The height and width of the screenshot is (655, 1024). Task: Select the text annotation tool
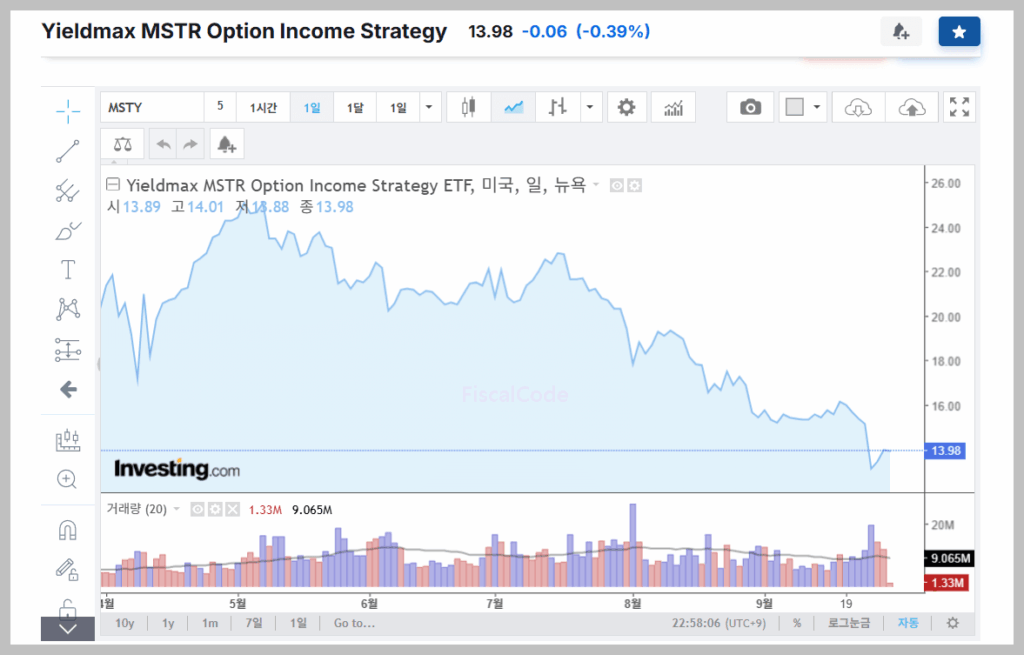tap(68, 269)
